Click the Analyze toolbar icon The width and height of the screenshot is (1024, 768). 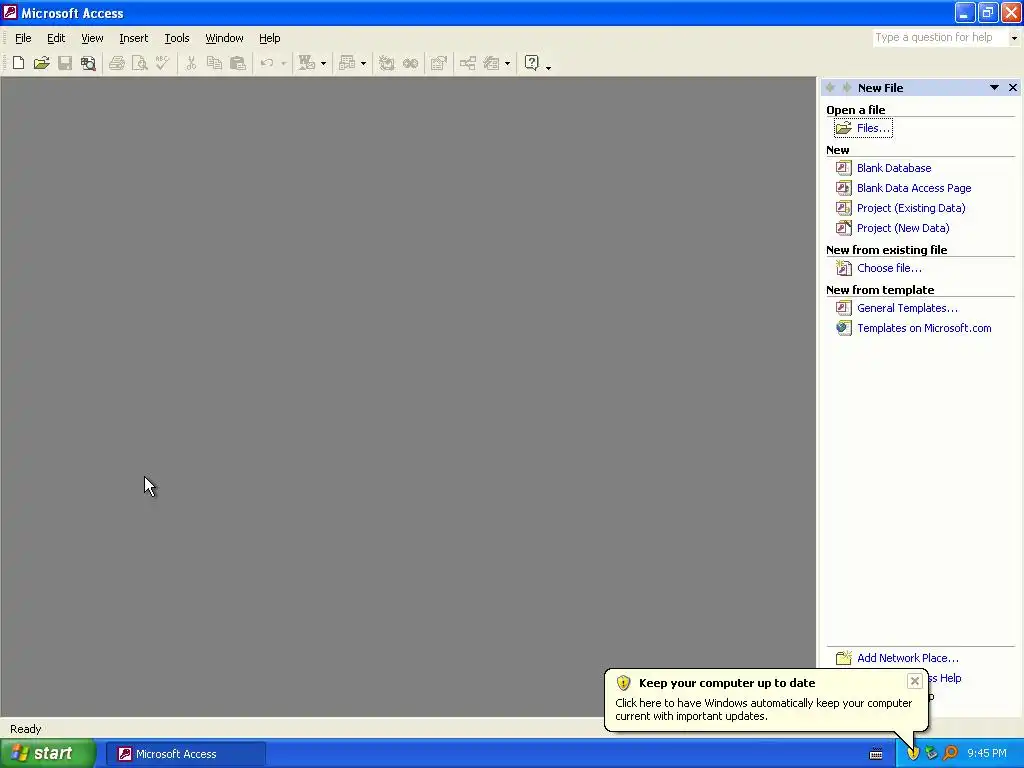click(347, 63)
